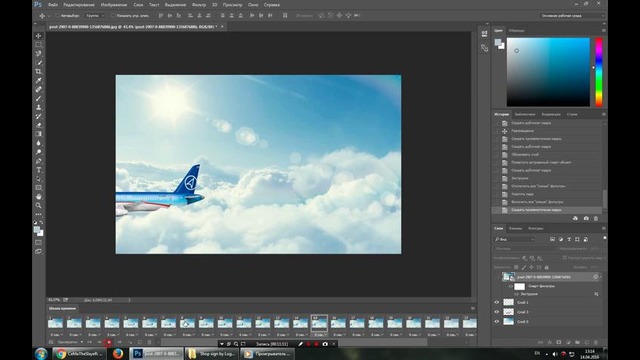Select the Horizontal Type tool
This screenshot has height=360, width=640.
click(x=38, y=170)
